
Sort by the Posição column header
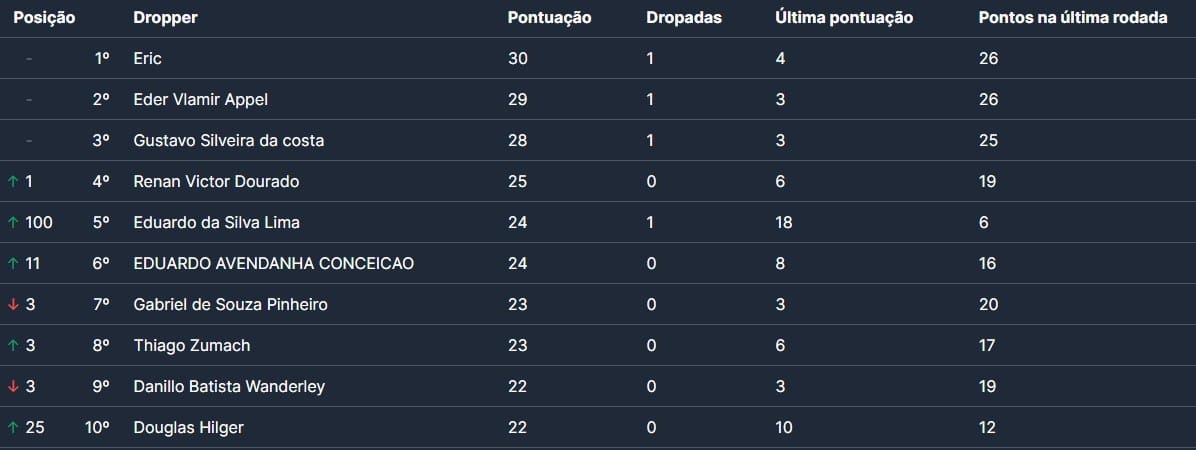[x=44, y=18]
